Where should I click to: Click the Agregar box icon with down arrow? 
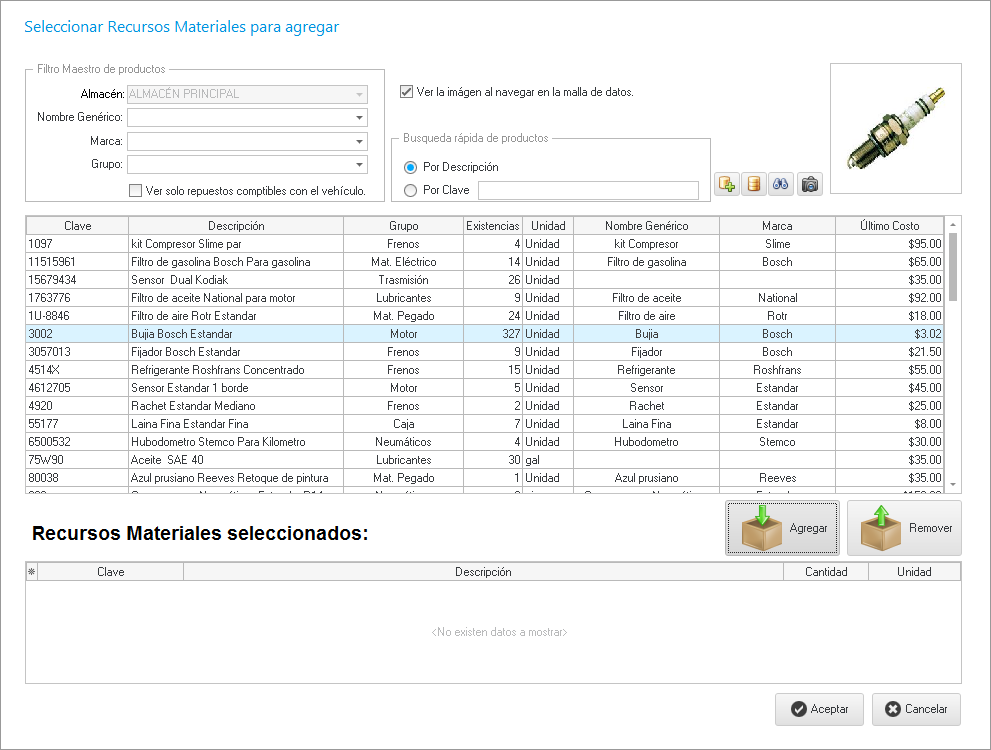point(761,528)
